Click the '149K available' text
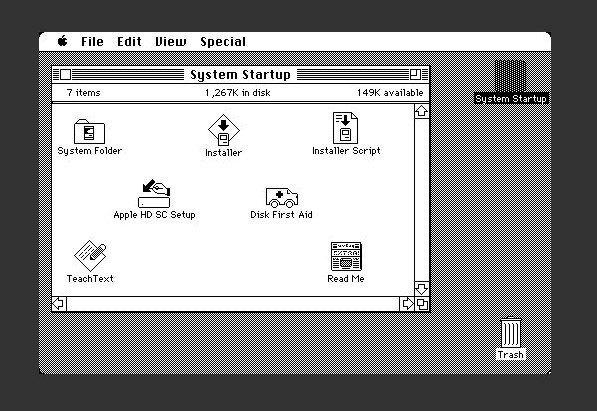The height and width of the screenshot is (411, 597). [x=390, y=93]
